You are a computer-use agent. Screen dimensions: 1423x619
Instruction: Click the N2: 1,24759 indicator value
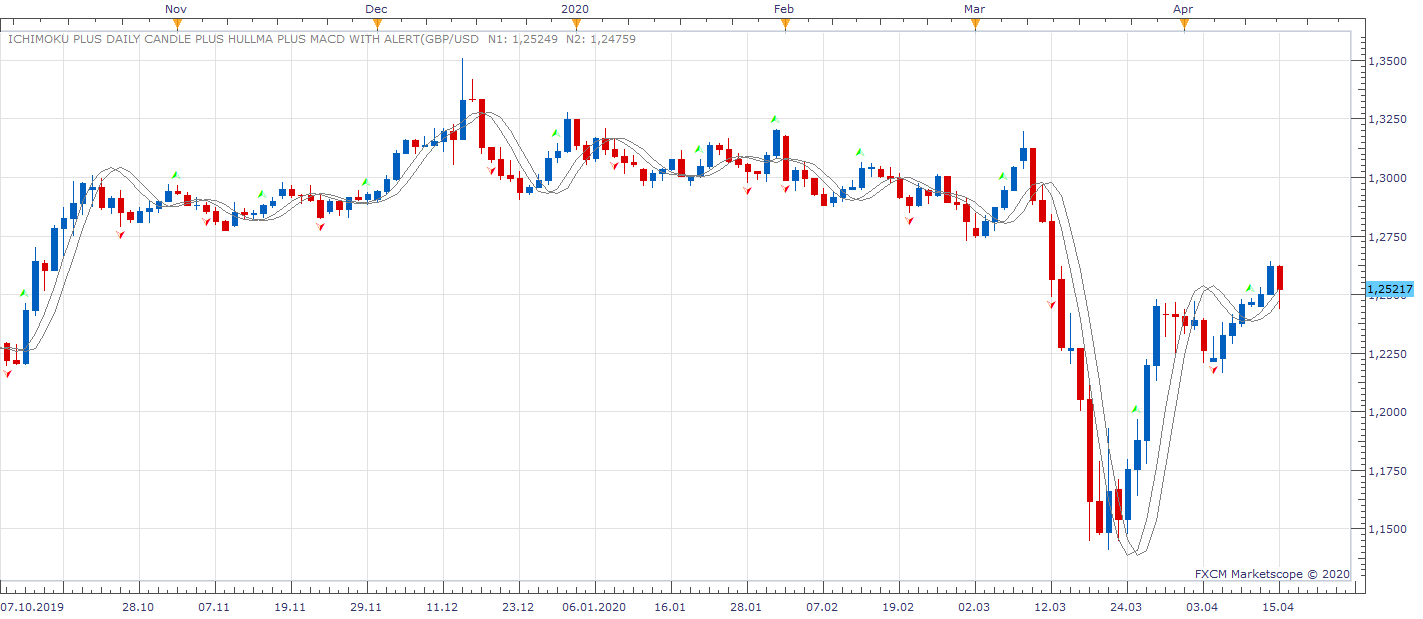(602, 39)
